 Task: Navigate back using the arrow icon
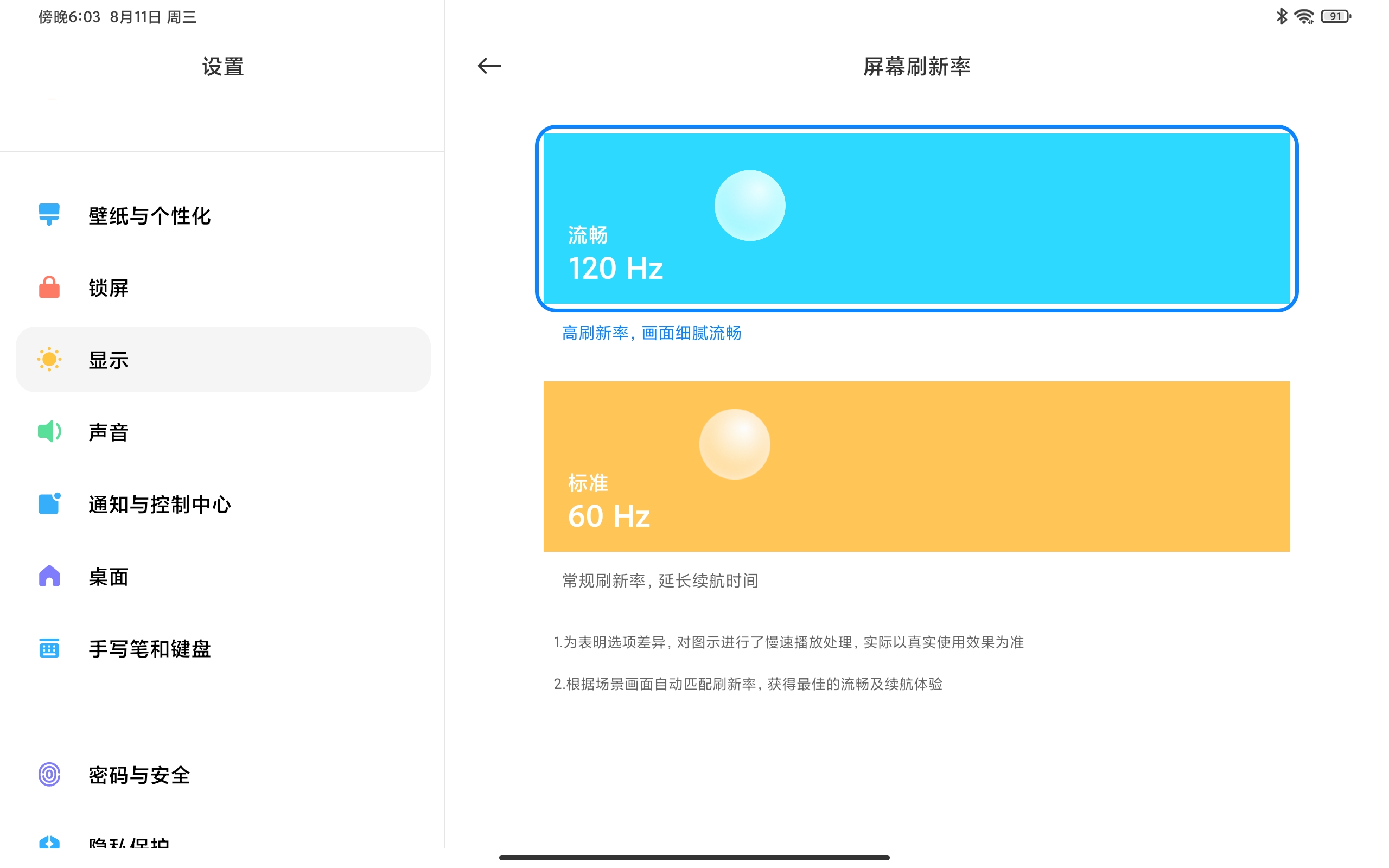[x=490, y=65]
